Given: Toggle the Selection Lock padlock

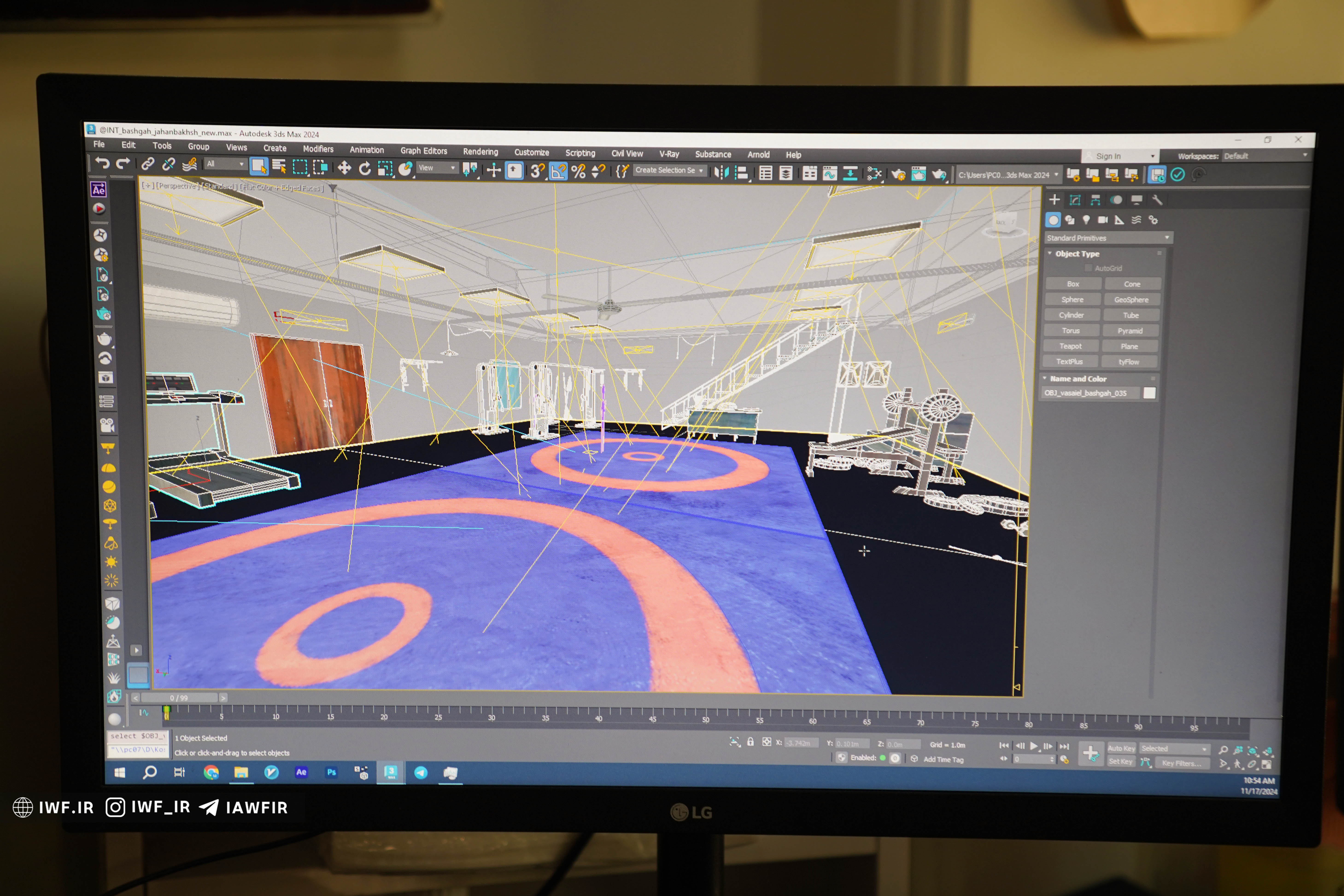Looking at the screenshot, I should (x=750, y=742).
